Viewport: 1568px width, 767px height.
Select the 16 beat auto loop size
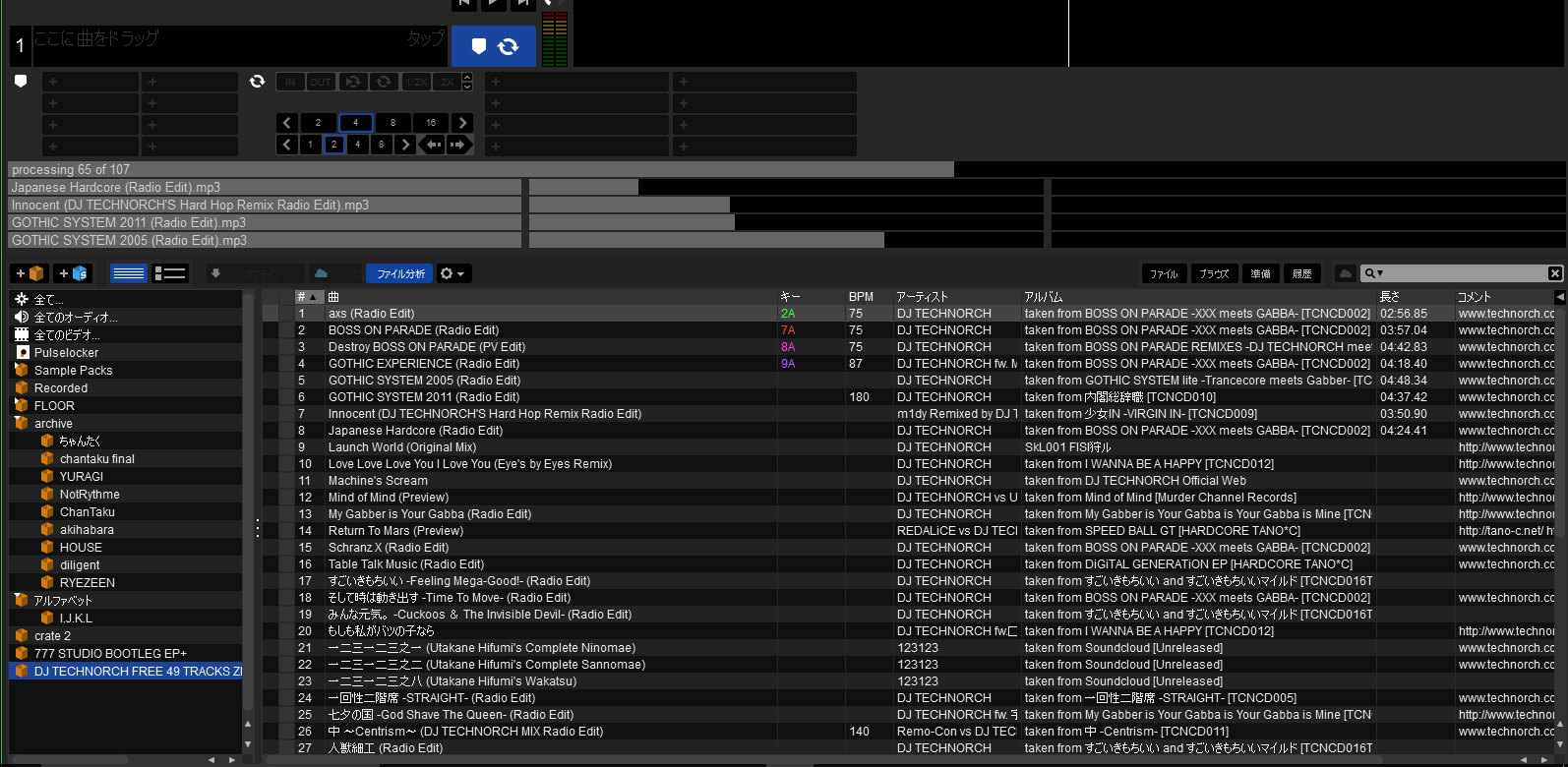coord(431,123)
